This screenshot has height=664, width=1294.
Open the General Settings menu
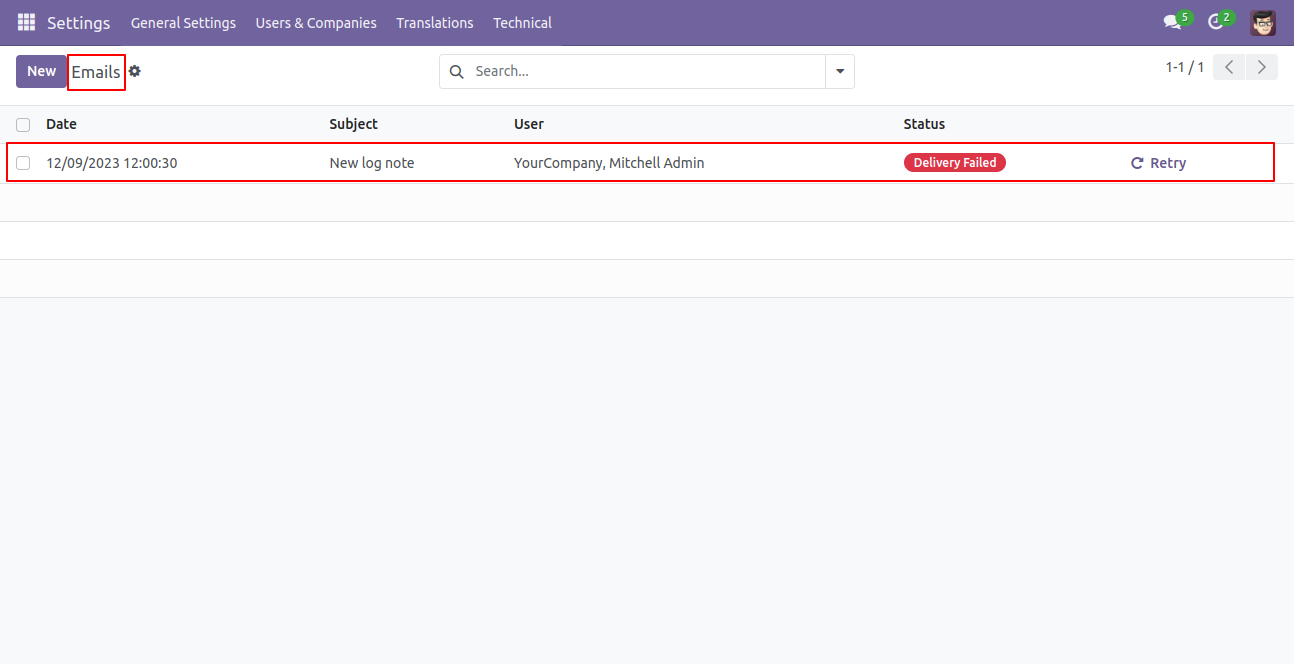(x=183, y=22)
